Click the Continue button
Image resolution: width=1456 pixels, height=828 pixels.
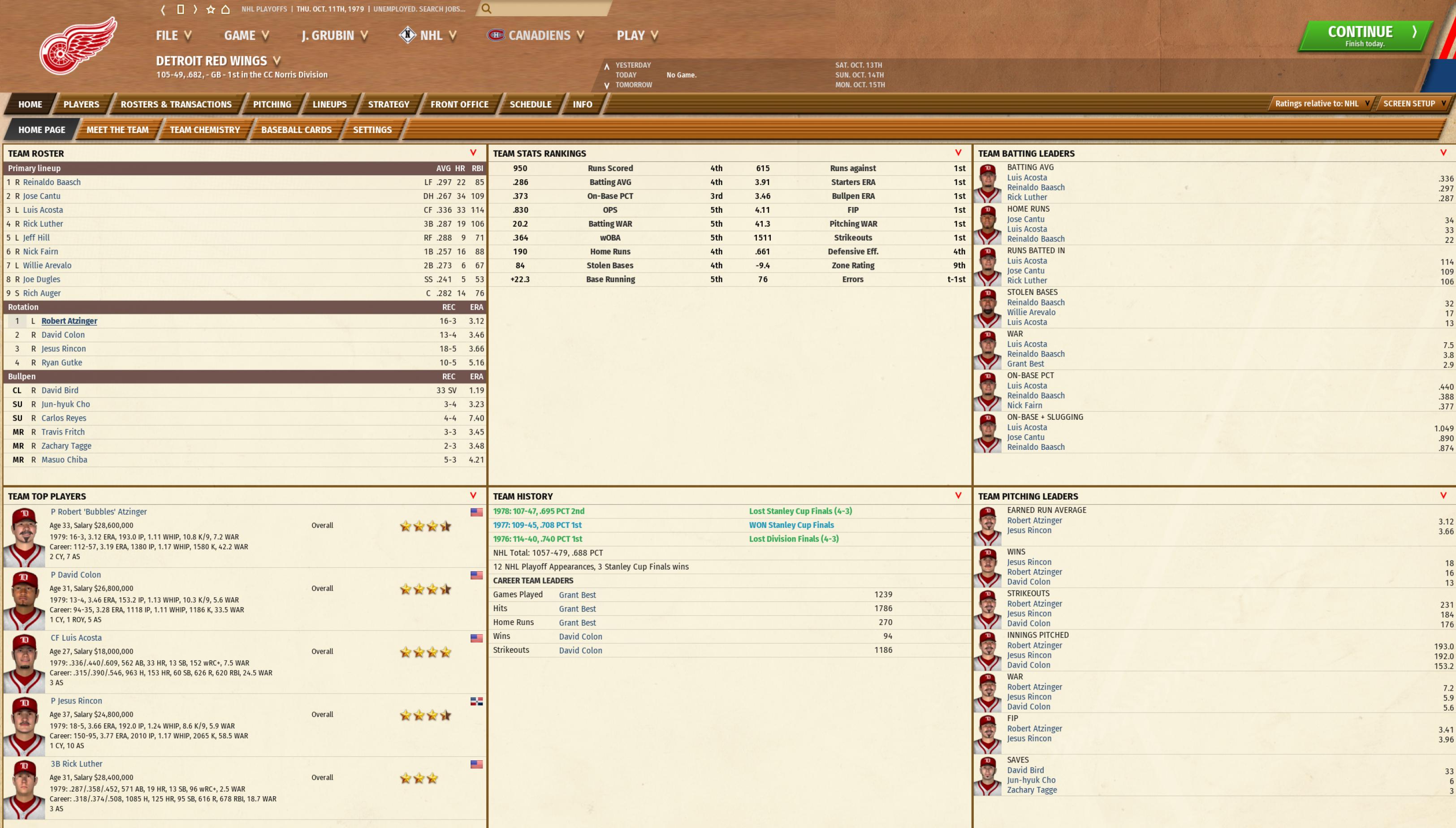1365,36
